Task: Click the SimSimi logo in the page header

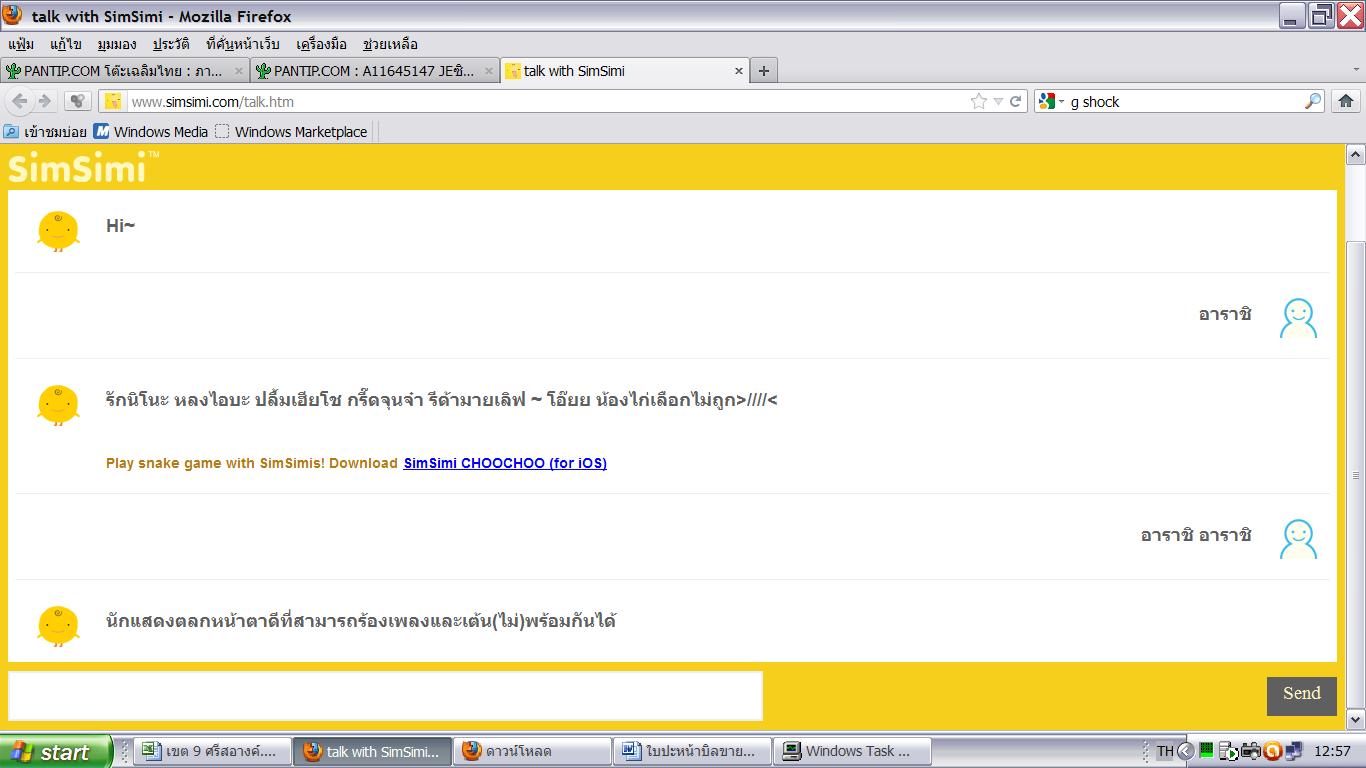Action: tap(83, 167)
